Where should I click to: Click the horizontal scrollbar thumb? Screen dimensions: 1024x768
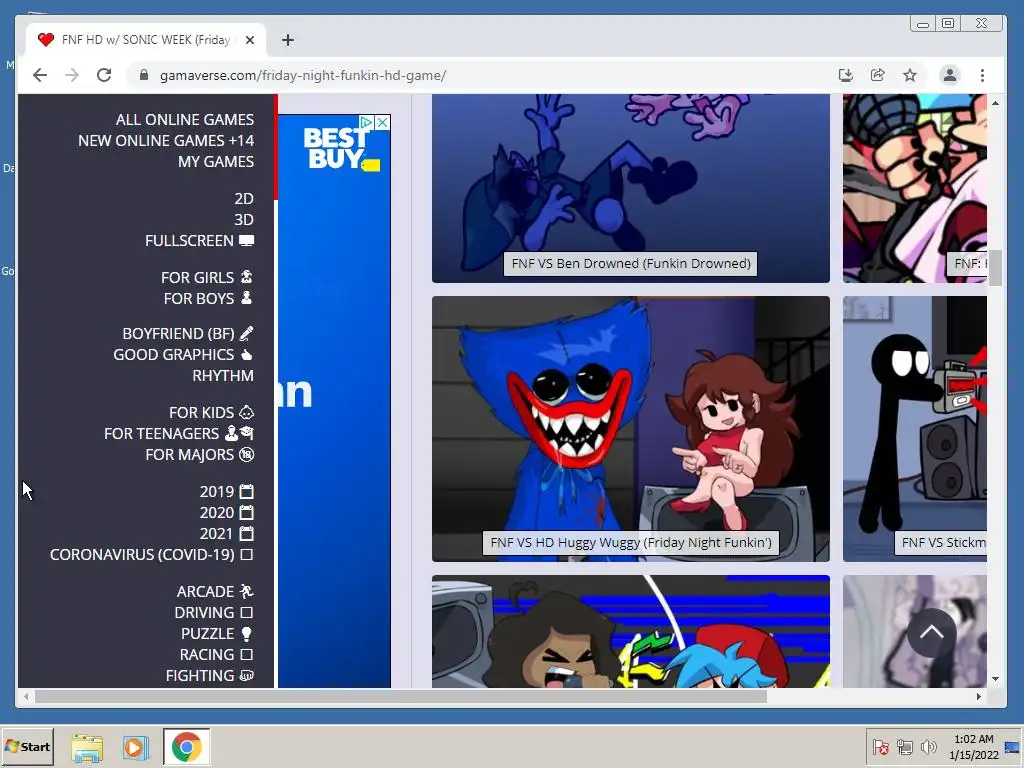pos(401,696)
